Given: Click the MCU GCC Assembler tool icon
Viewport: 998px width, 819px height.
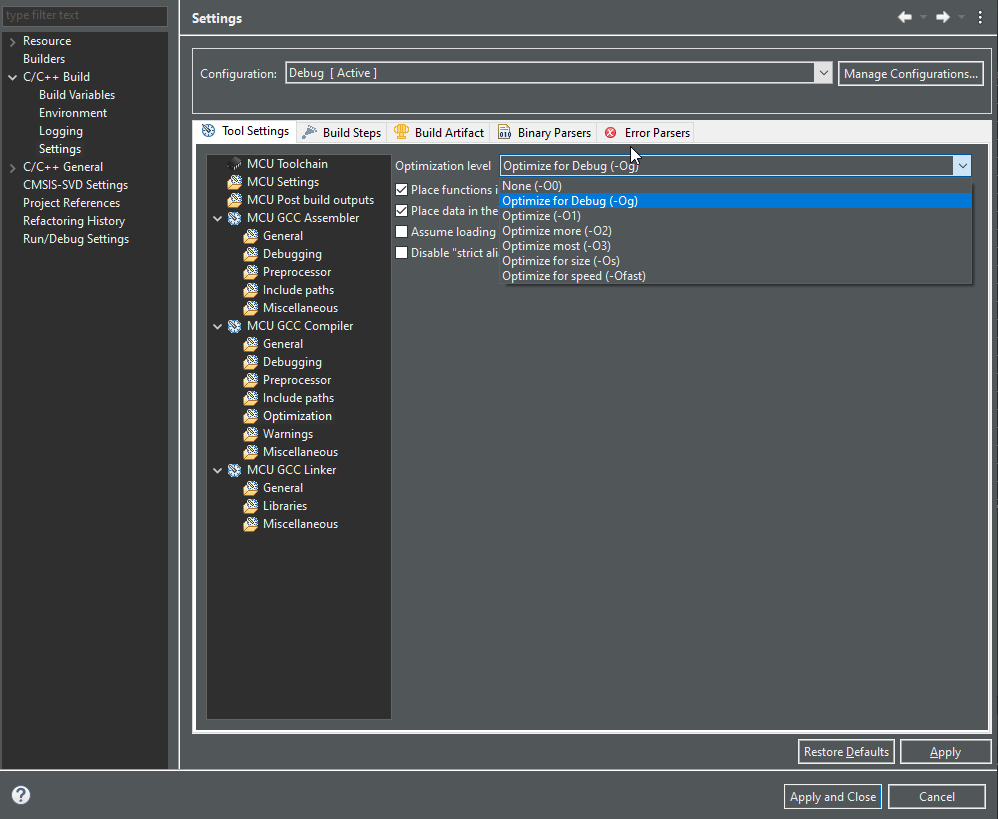Looking at the screenshot, I should [235, 218].
